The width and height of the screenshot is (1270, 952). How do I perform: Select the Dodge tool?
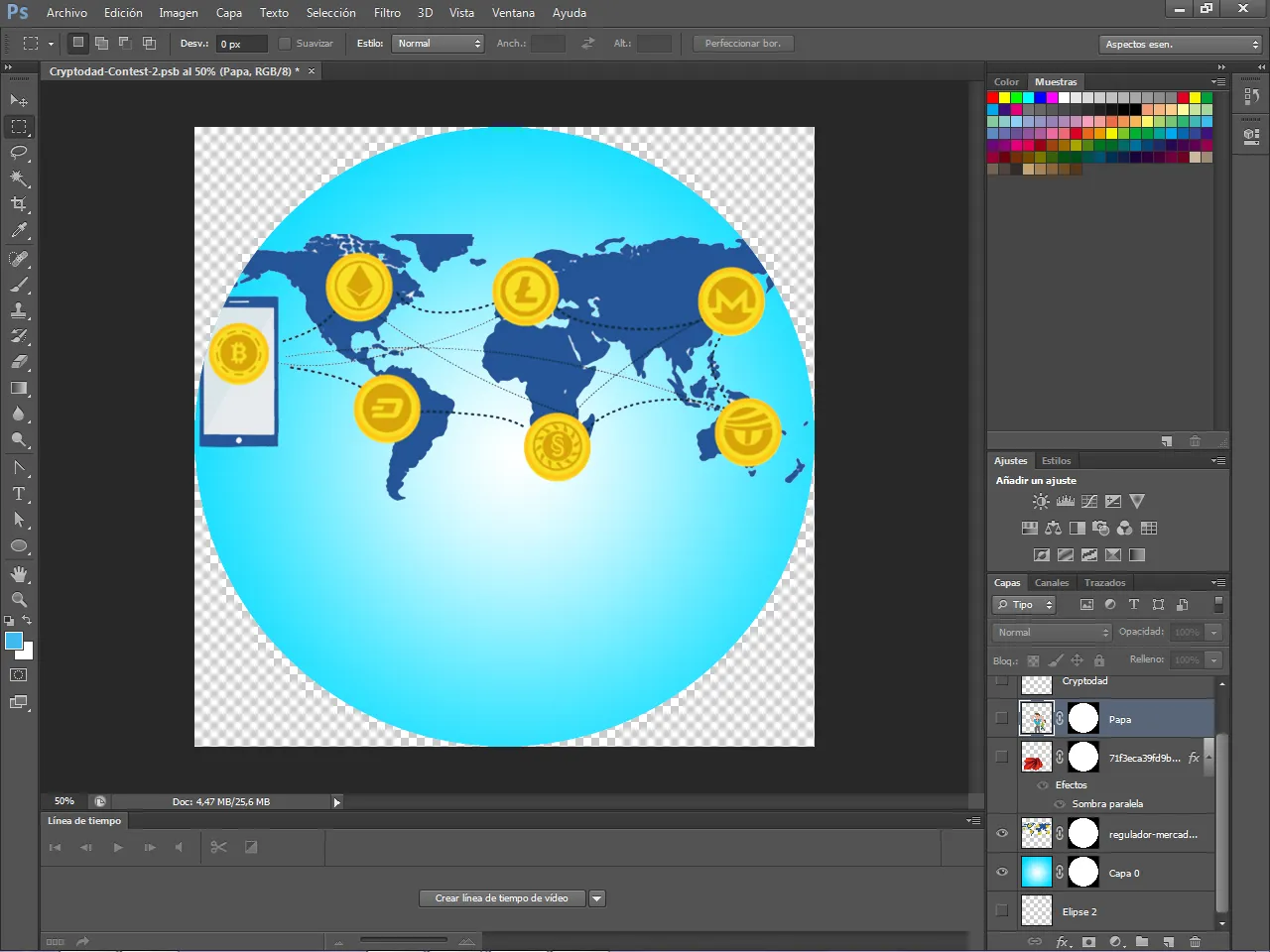[x=19, y=439]
